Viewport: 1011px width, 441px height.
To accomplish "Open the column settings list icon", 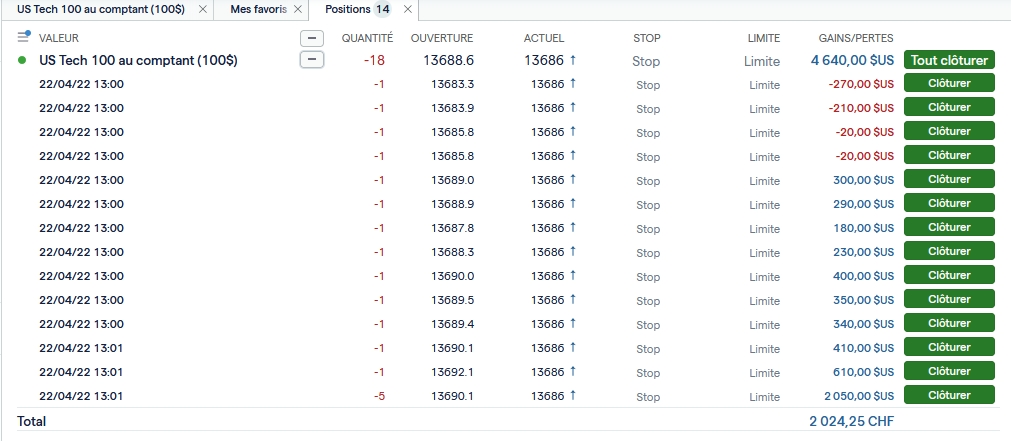I will click(x=24, y=37).
